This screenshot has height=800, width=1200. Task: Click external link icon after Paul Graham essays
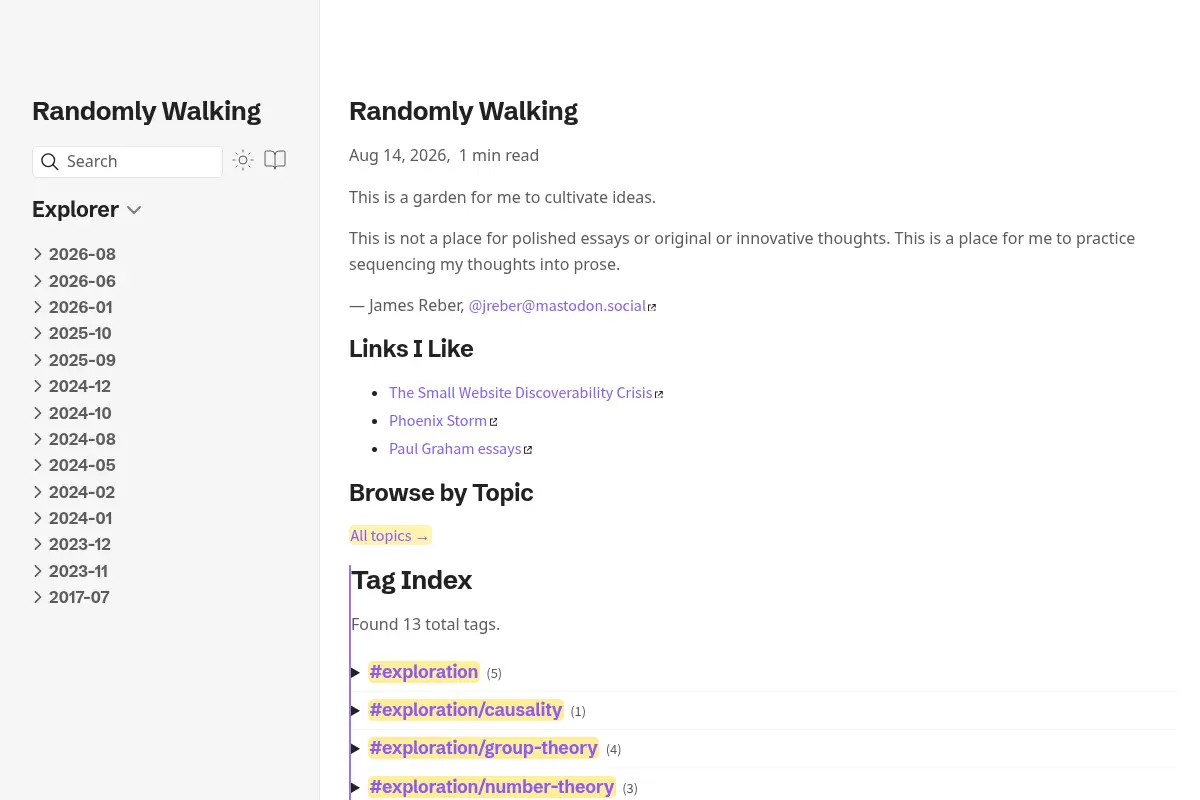528,450
